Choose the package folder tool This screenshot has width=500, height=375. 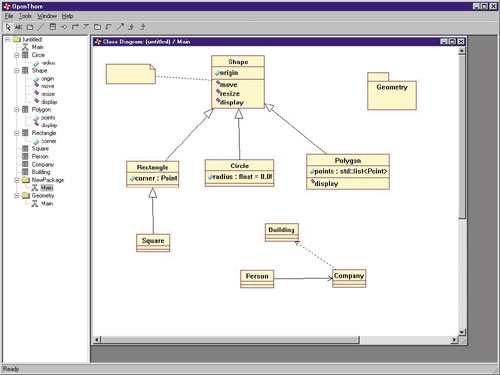point(97,27)
